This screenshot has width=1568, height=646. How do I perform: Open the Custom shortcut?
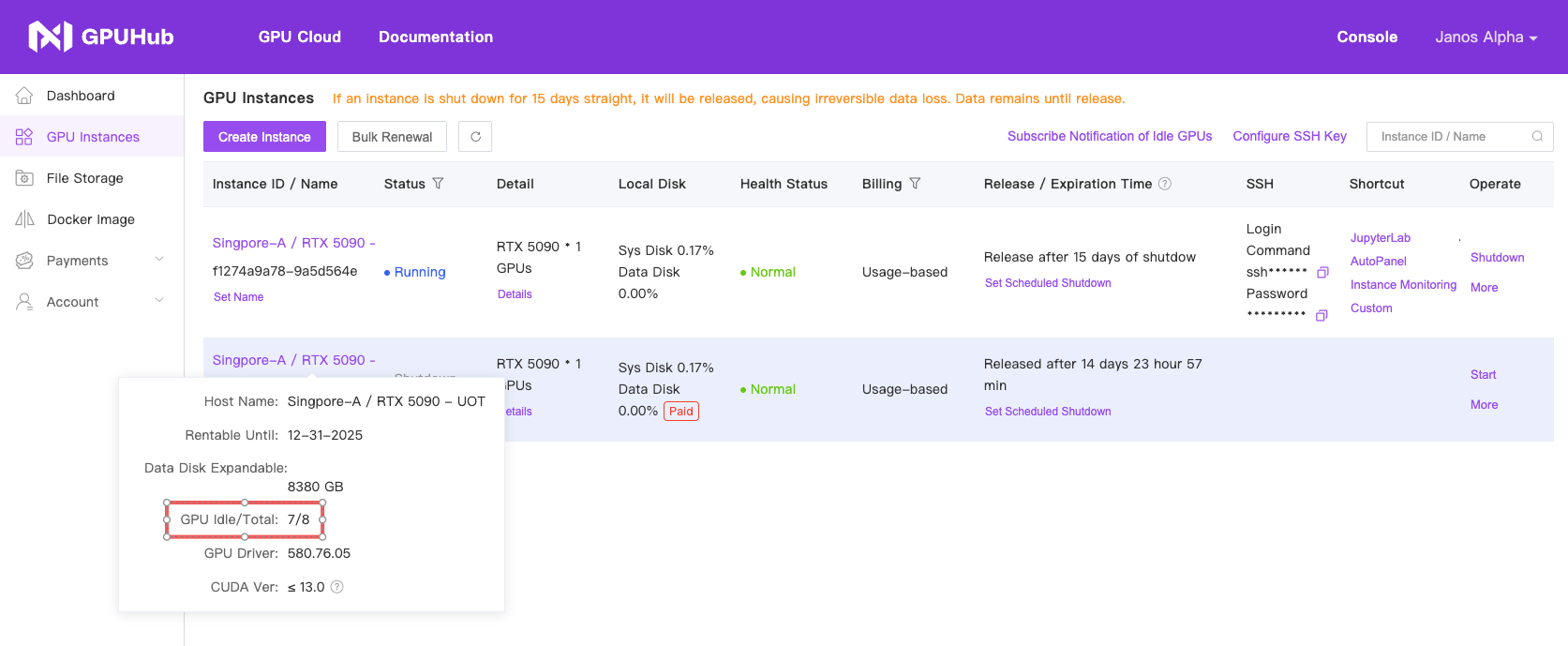click(x=1371, y=308)
